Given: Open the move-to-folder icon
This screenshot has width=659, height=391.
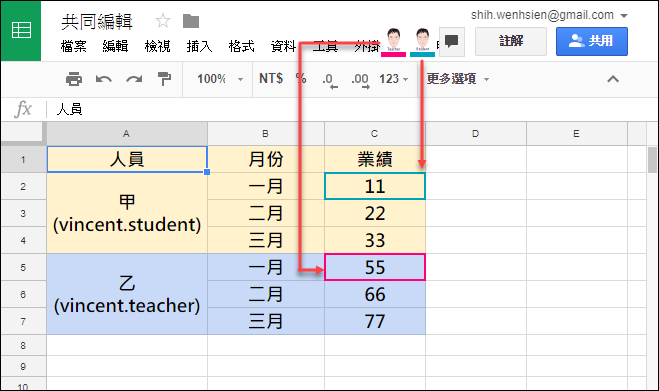Looking at the screenshot, I should pos(191,21).
